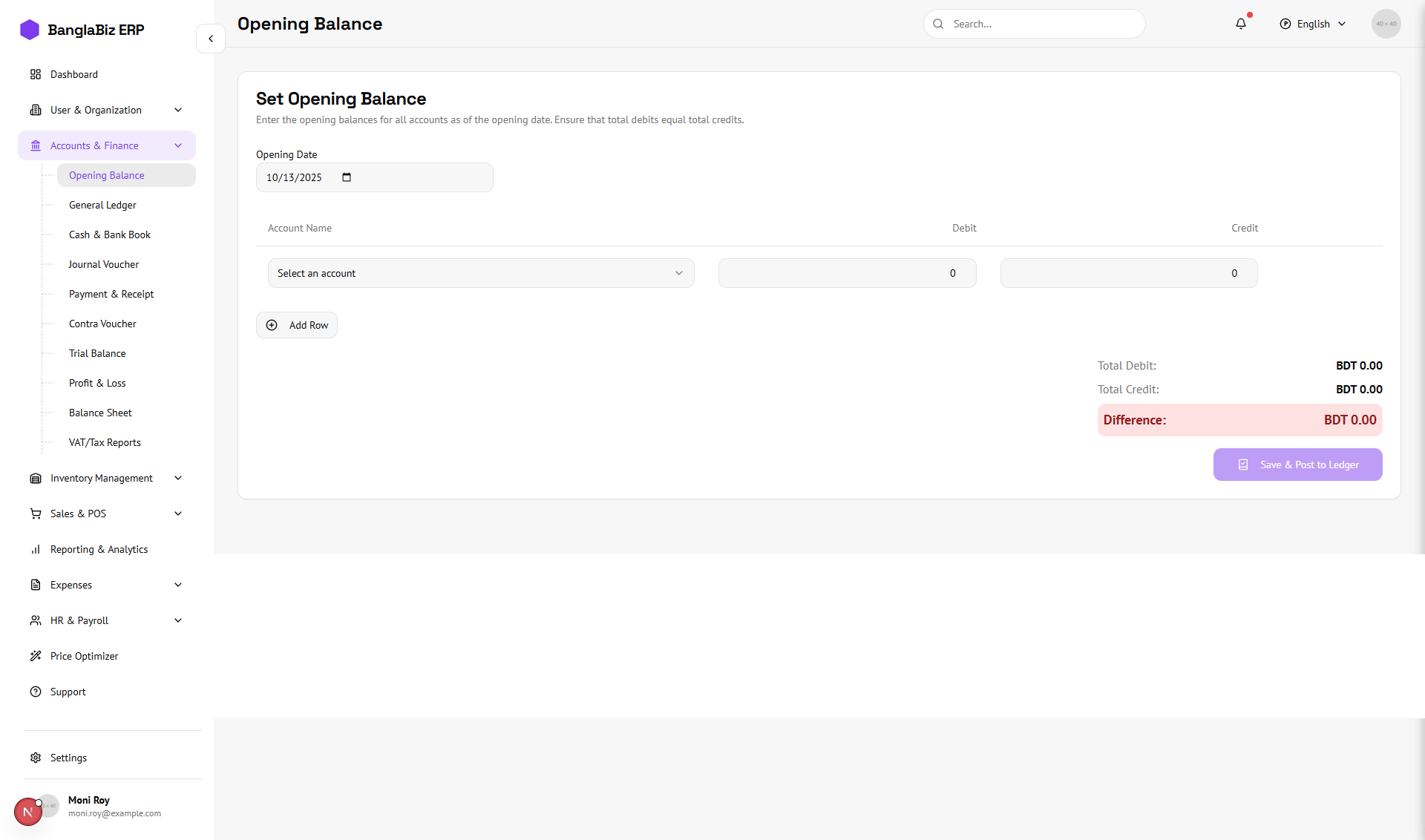Open the English language dropdown
Image resolution: width=1425 pixels, height=840 pixels.
tap(1313, 24)
